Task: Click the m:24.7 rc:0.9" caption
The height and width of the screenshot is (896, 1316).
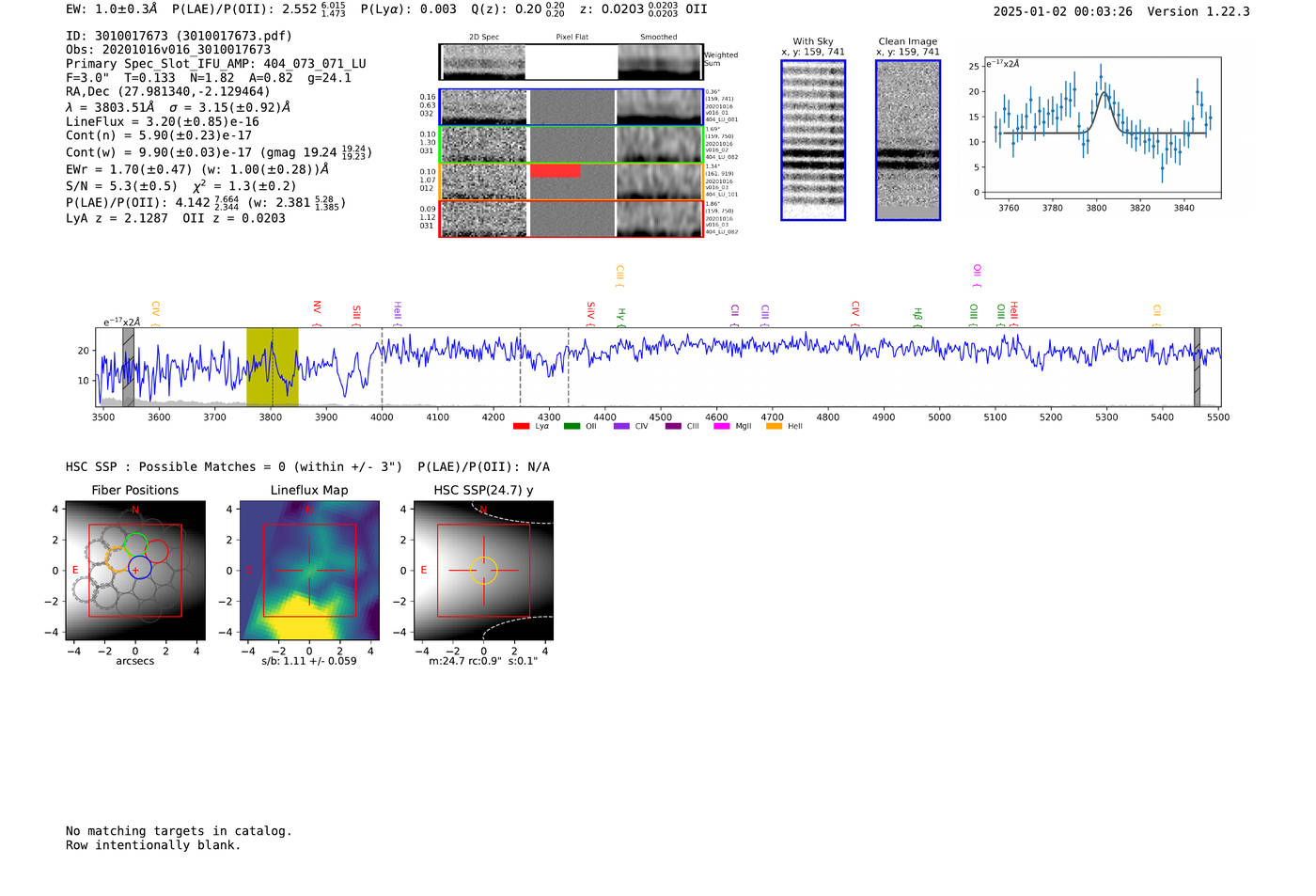Action: click(x=483, y=661)
